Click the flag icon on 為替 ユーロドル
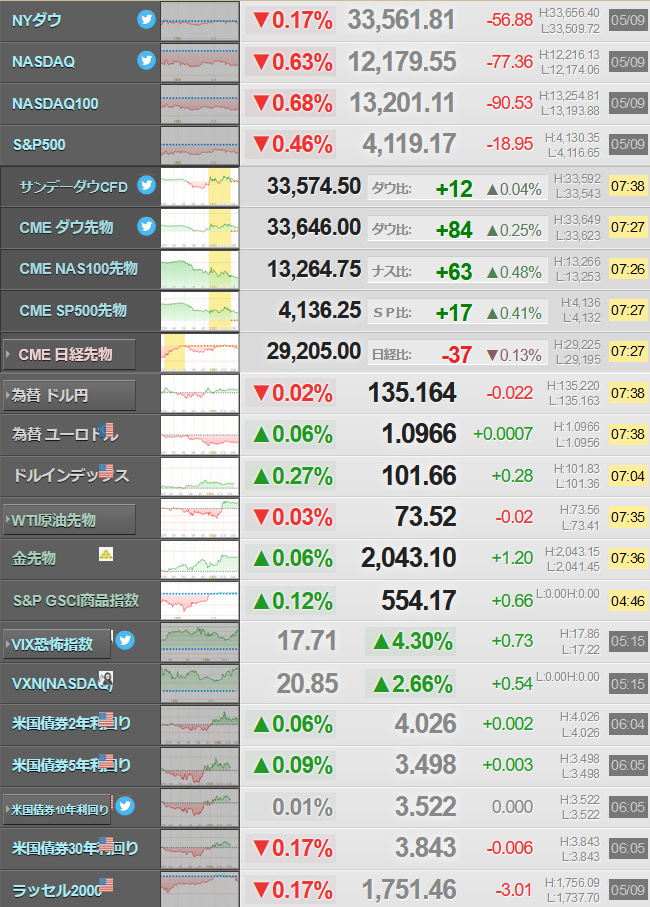Screen dimensions: 650x907 point(106,430)
